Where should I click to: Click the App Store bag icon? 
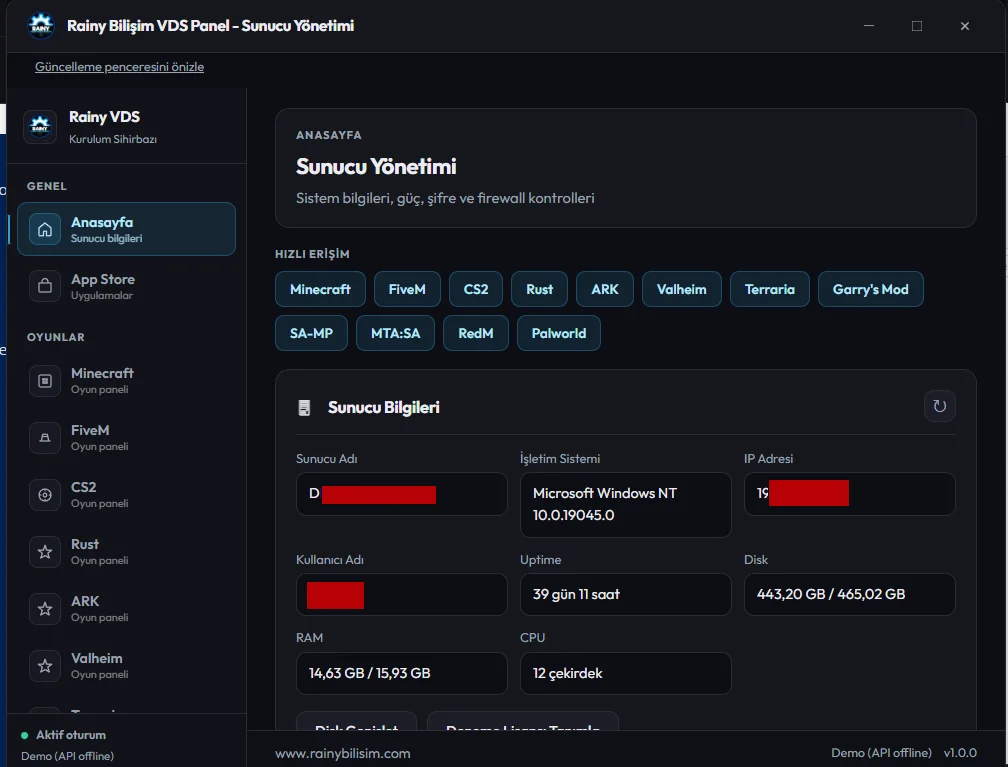(x=45, y=286)
